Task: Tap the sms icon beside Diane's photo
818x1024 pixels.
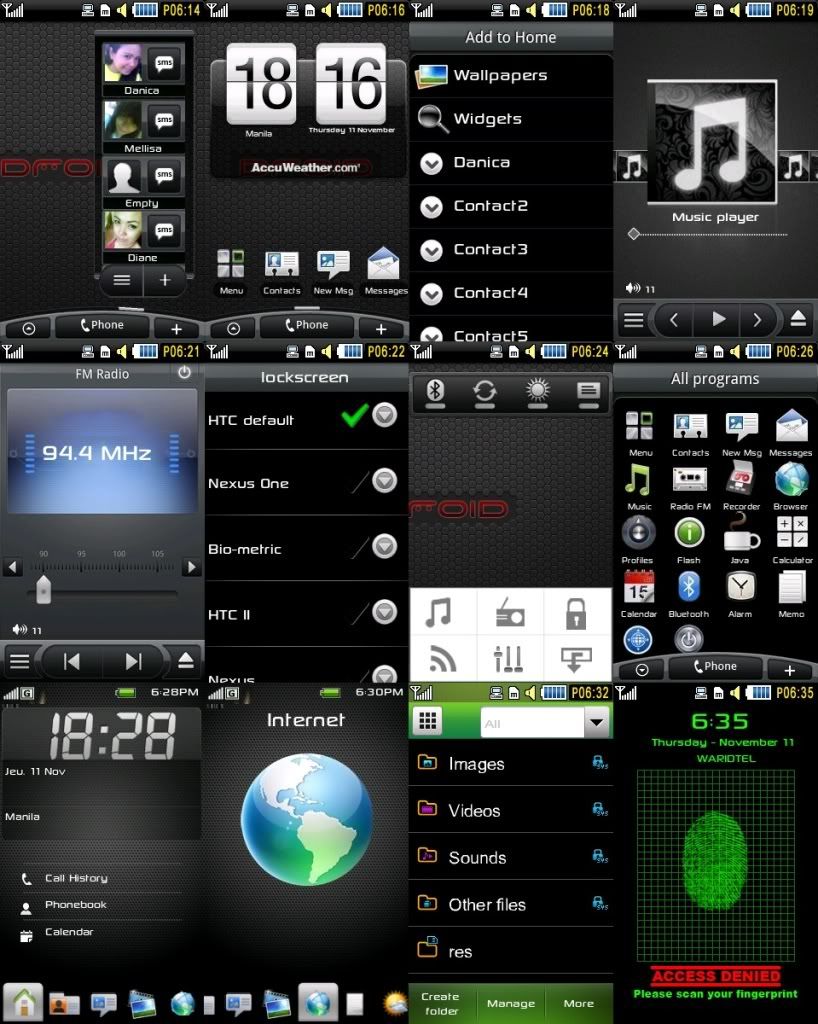Action: [x=164, y=230]
